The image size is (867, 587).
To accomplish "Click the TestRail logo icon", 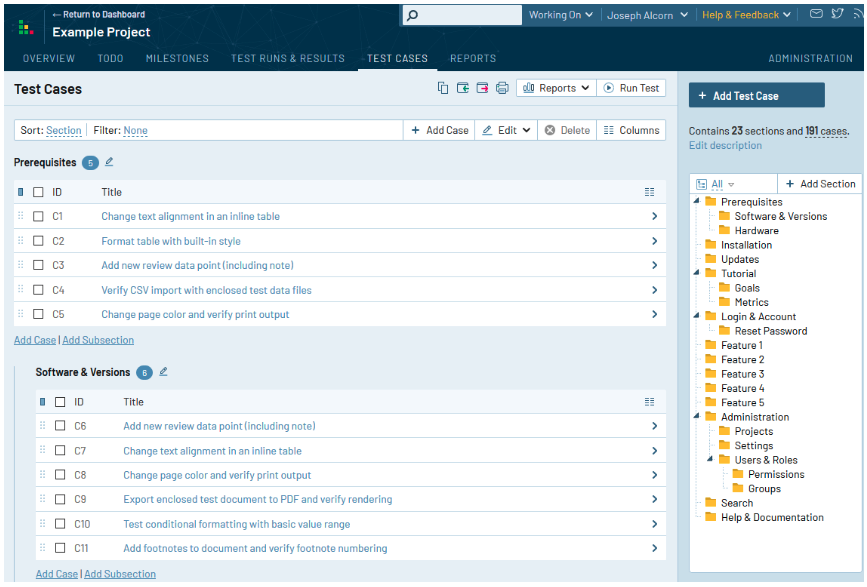I will (25, 27).
